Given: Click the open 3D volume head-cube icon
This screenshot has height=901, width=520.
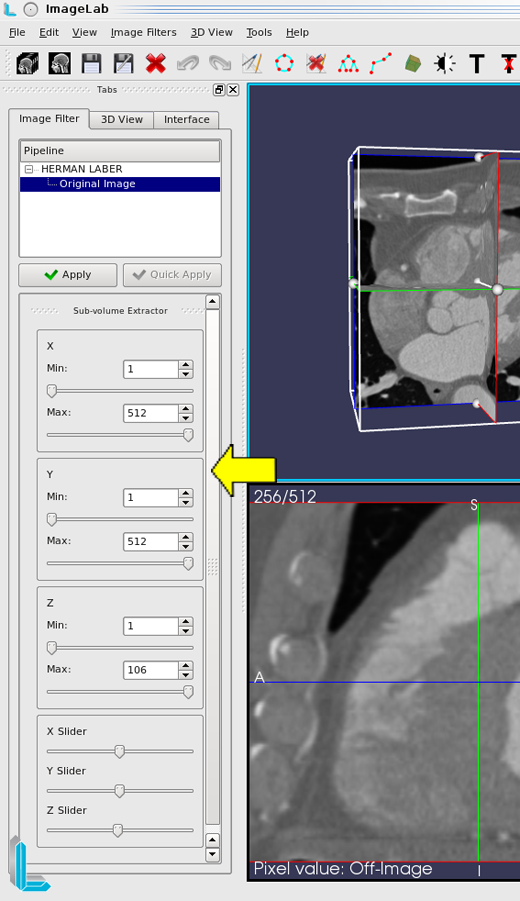Looking at the screenshot, I should click(27, 63).
